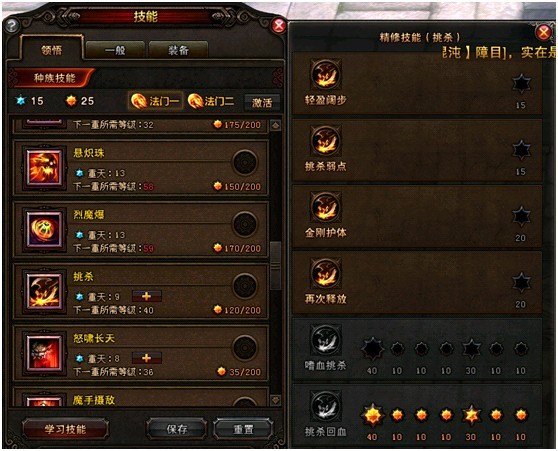
Task: Select the 怒啸长天 skill icon
Action: (44, 353)
